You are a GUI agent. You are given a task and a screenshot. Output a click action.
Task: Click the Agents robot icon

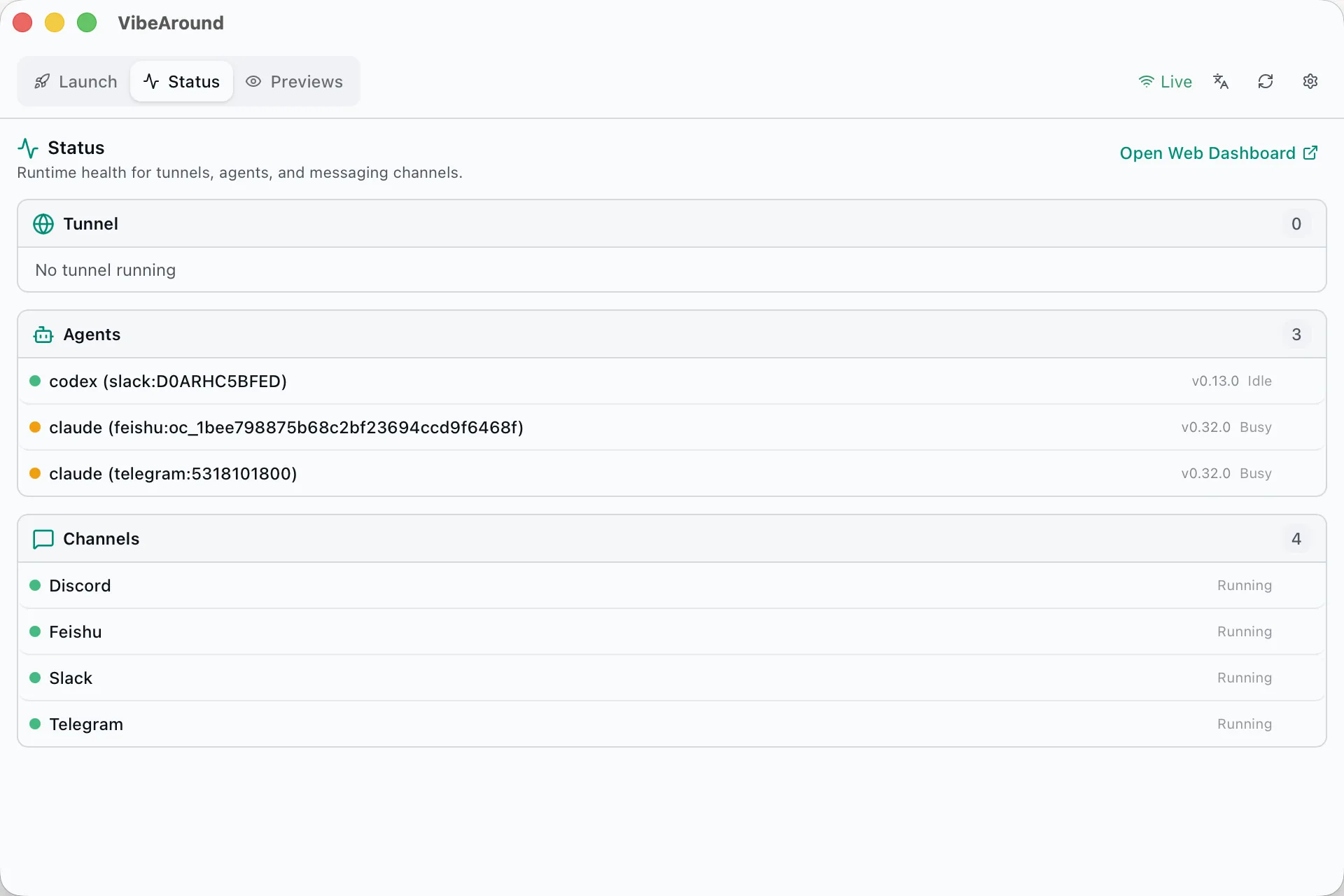click(x=43, y=335)
